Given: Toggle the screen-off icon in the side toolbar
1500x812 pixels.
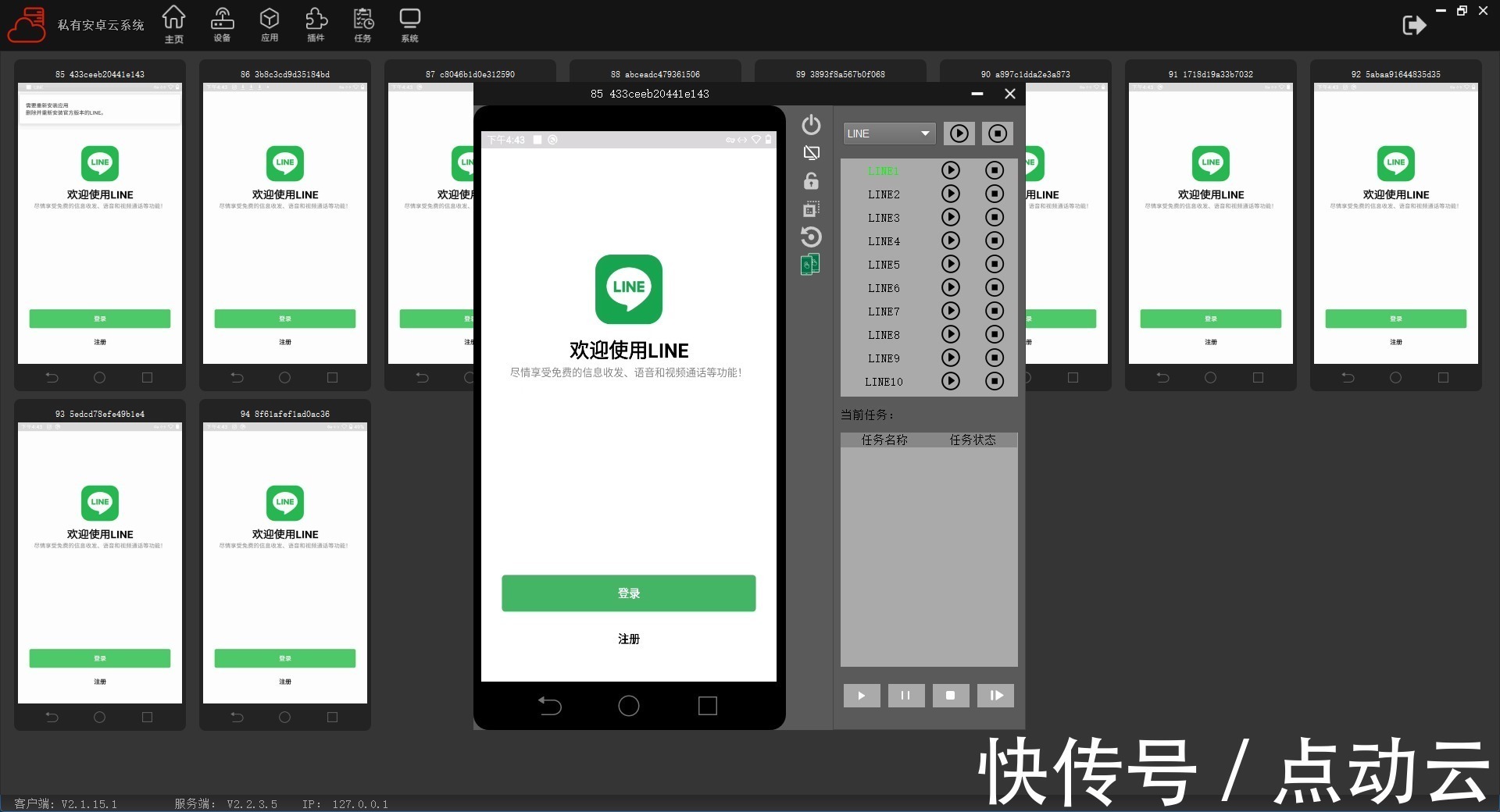Looking at the screenshot, I should click(811, 153).
